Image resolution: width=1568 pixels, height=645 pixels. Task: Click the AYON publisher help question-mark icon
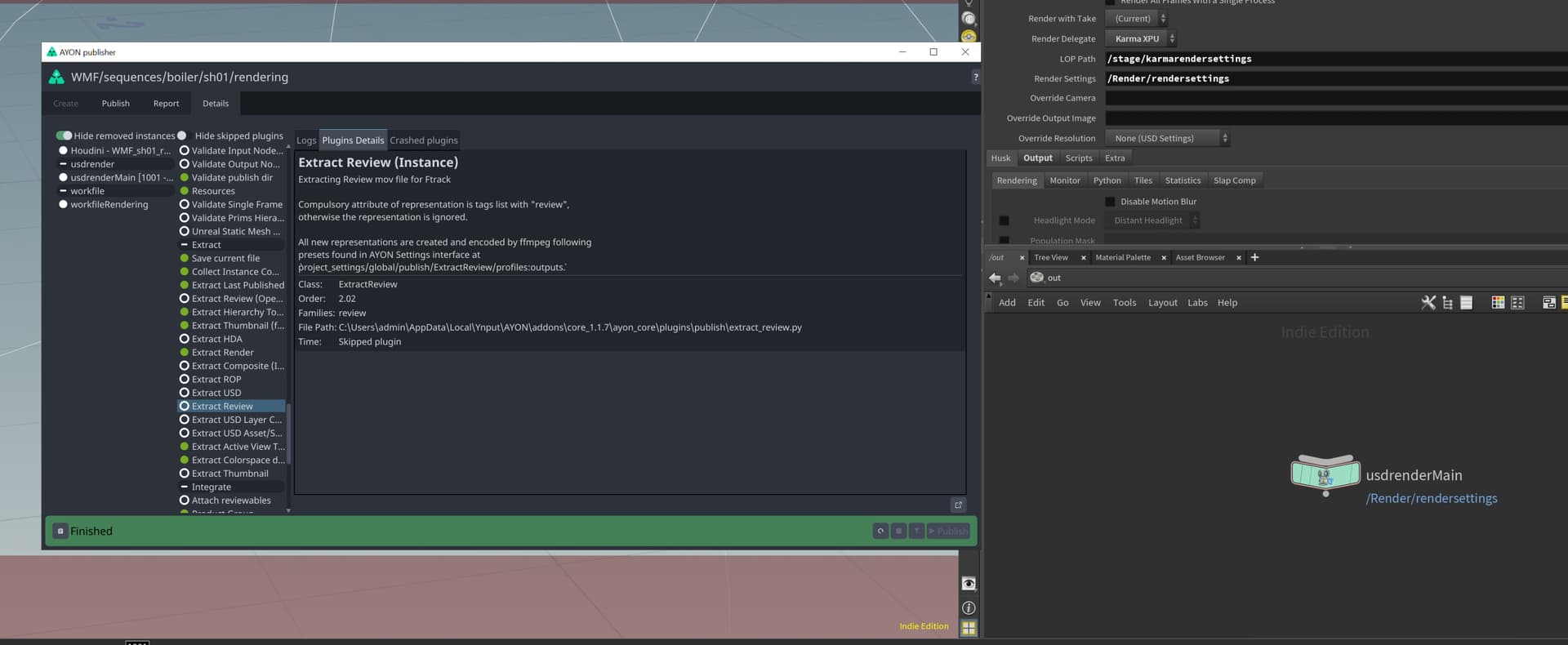[x=975, y=77]
